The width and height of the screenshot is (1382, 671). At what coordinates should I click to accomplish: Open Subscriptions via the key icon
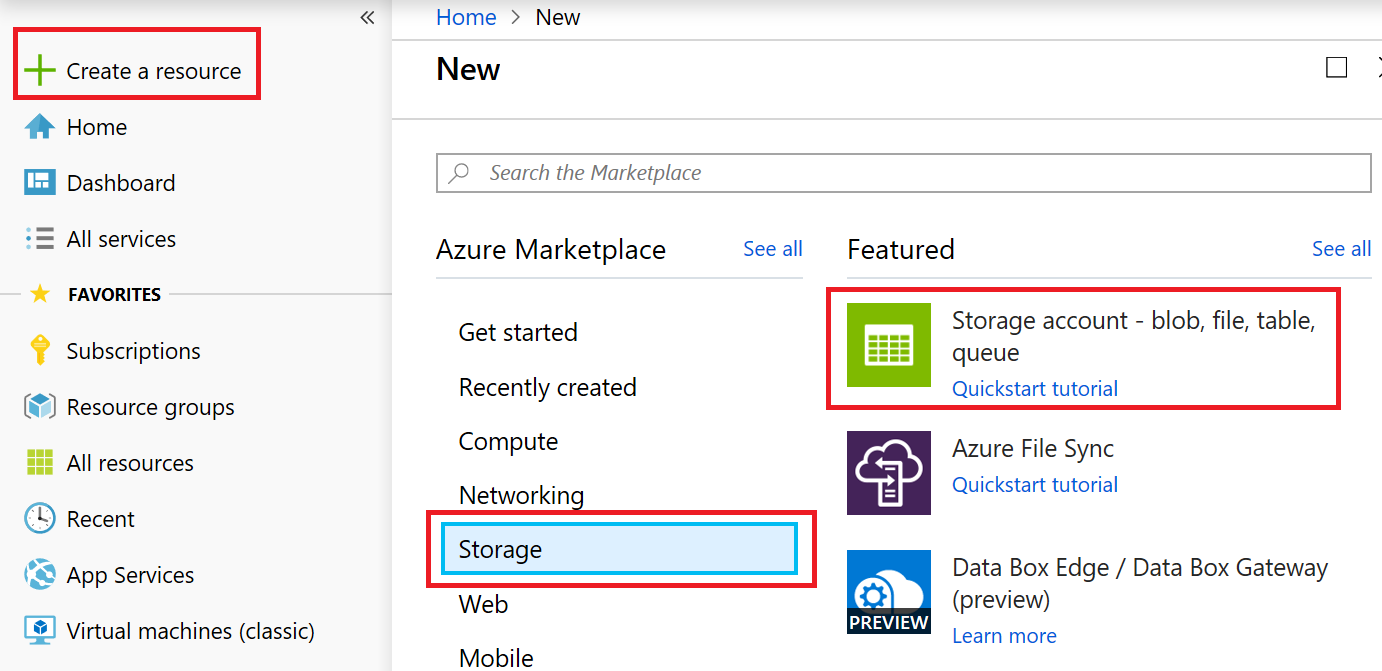click(x=38, y=351)
